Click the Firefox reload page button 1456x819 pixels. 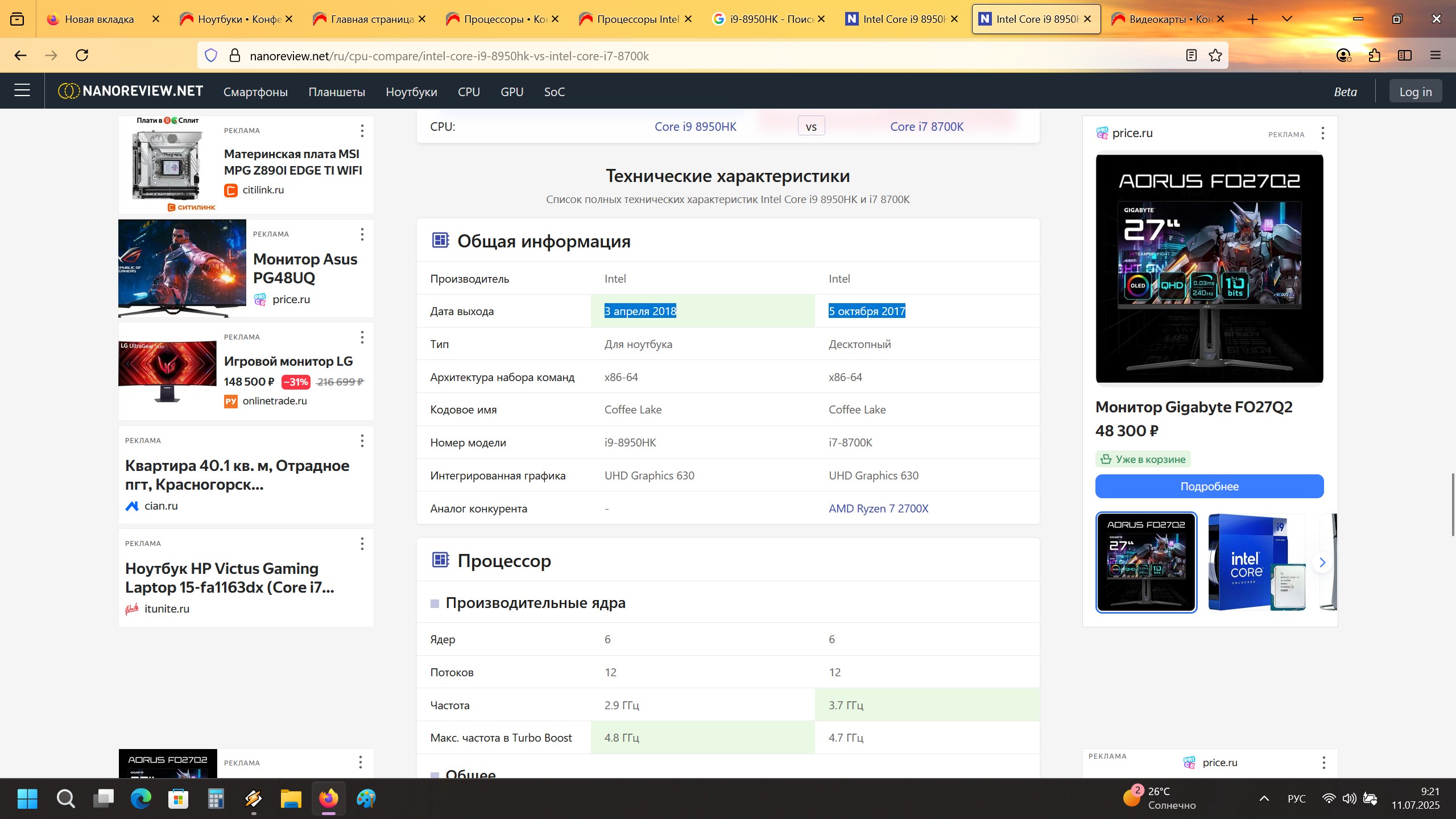[x=82, y=55]
